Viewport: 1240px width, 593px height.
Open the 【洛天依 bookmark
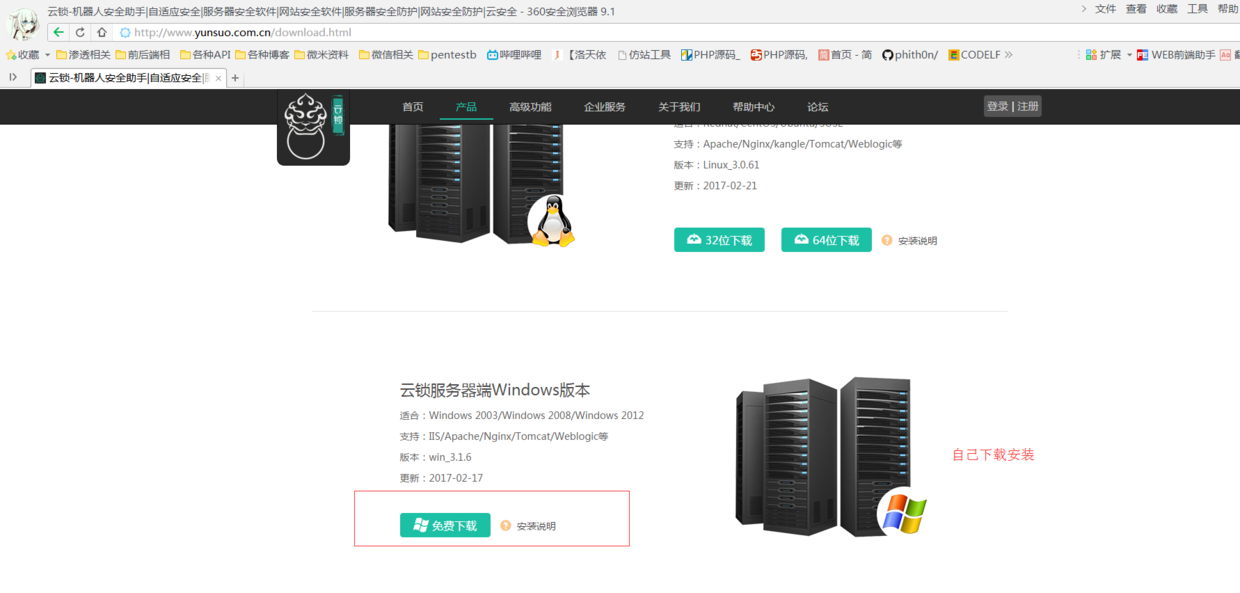point(579,55)
